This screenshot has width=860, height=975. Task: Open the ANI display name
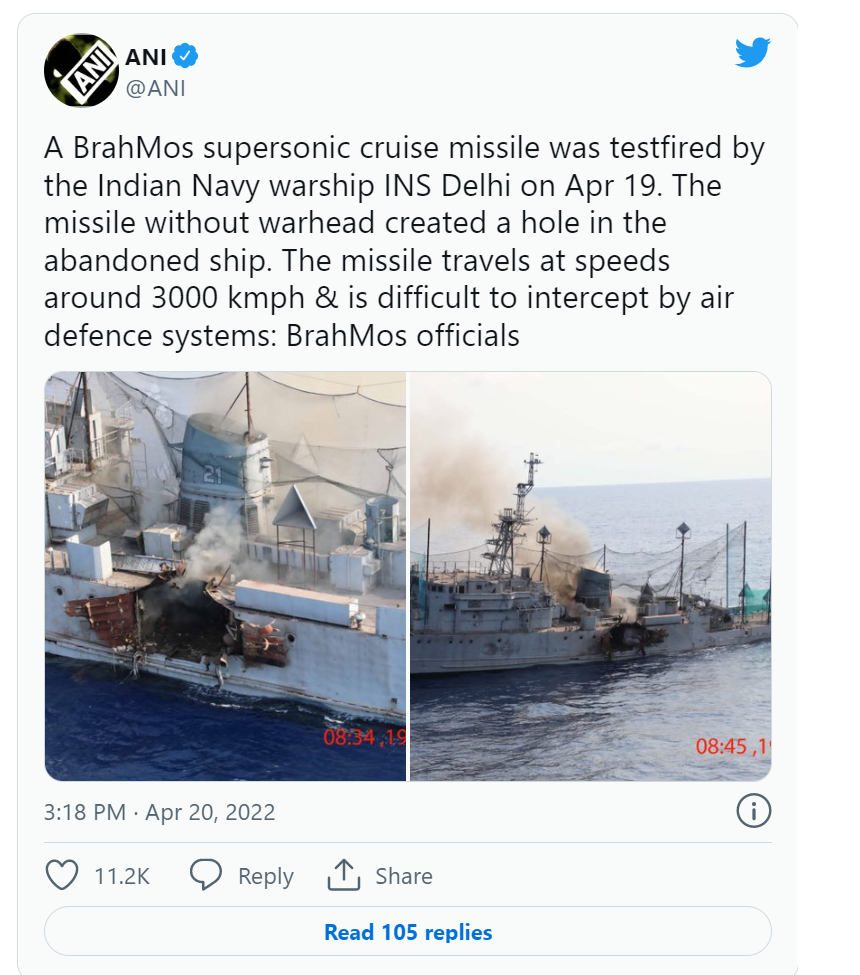(x=146, y=57)
